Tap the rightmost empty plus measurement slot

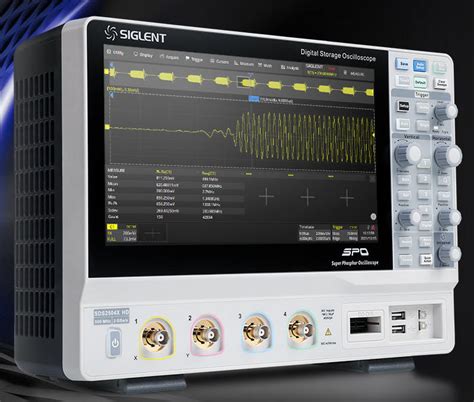[347, 197]
